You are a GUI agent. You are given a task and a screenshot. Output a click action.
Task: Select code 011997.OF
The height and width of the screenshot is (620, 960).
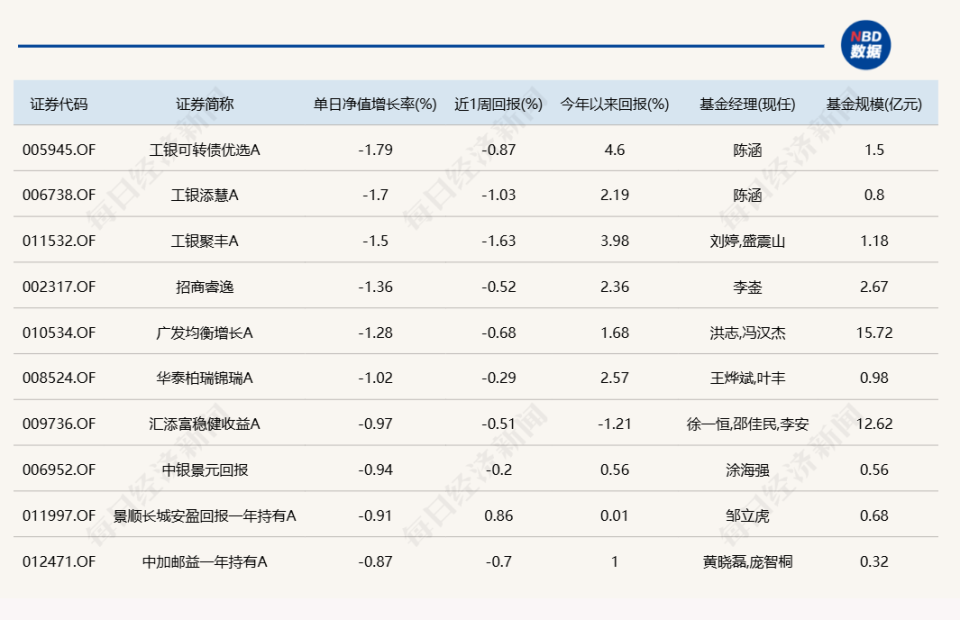click(59, 515)
